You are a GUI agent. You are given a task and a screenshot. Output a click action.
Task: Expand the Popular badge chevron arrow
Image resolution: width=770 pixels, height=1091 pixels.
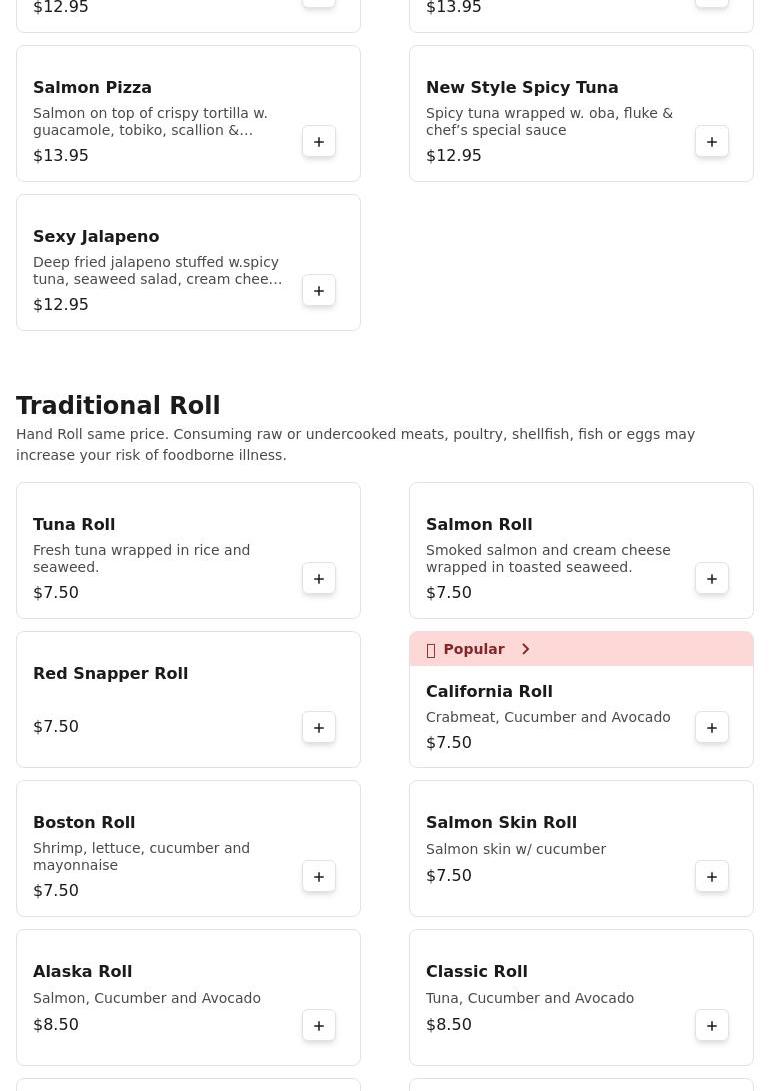point(525,650)
